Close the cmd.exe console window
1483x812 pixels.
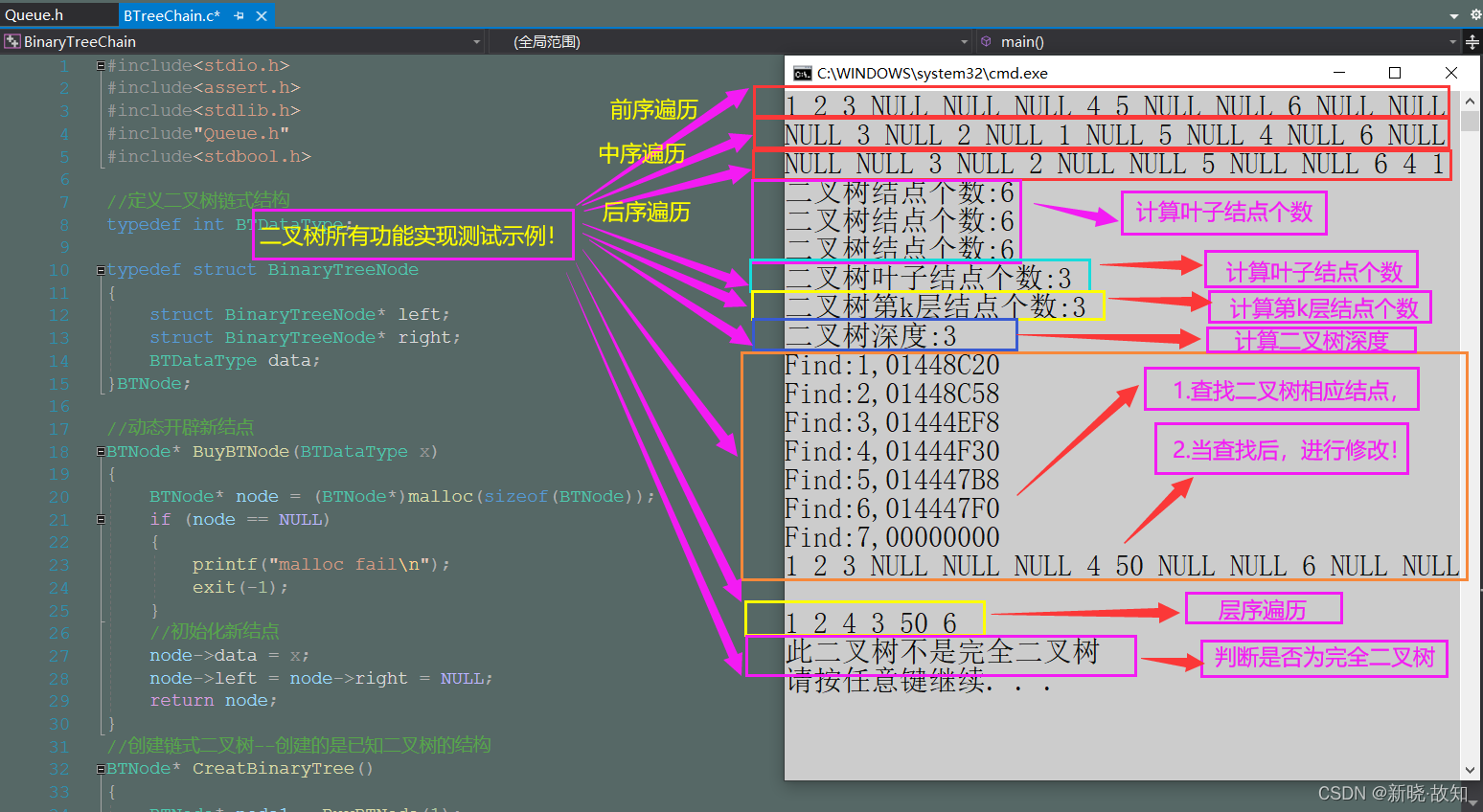click(1451, 73)
